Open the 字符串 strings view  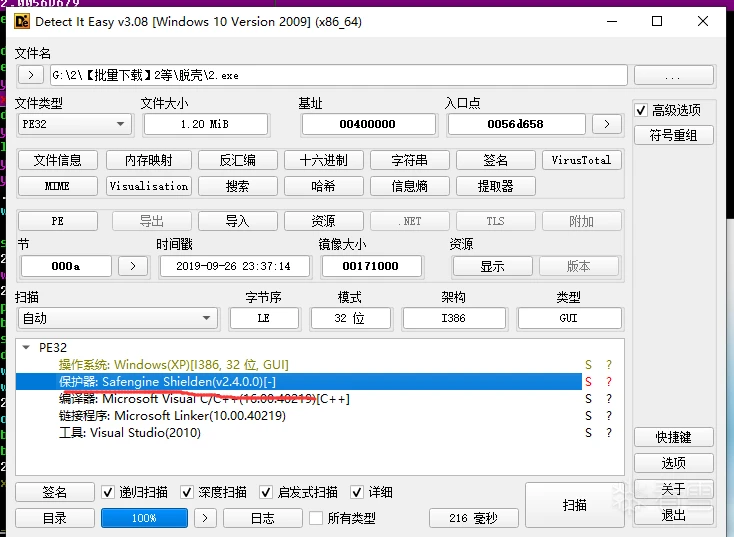pos(410,160)
